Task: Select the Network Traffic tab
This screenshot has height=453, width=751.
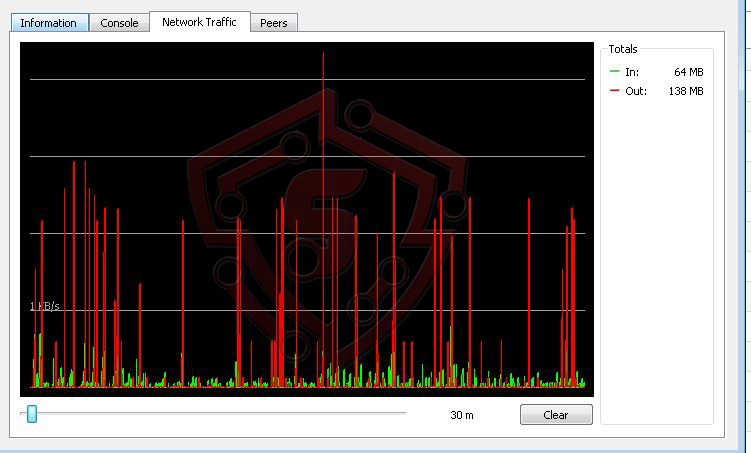Action: coord(199,22)
